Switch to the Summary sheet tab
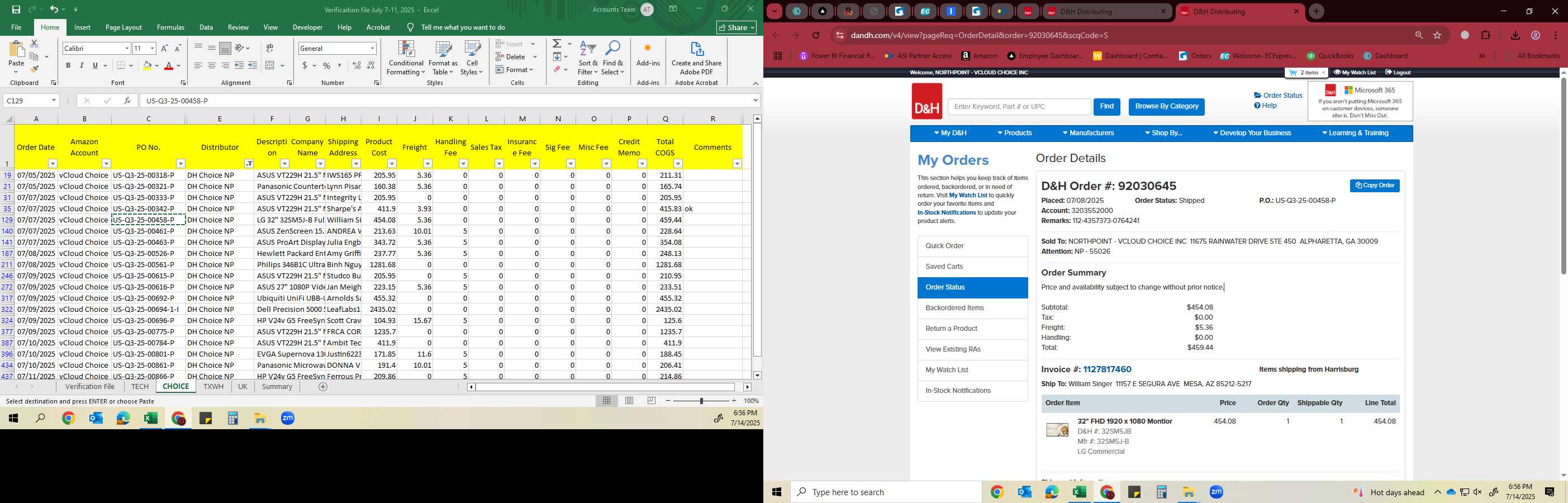This screenshot has width=1568, height=503. pos(277,387)
